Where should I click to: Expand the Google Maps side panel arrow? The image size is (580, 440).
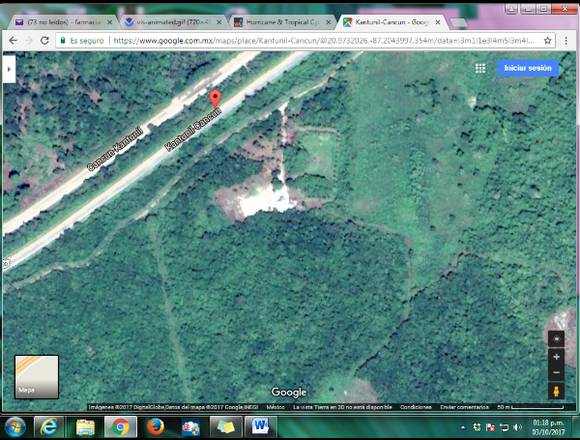click(x=9, y=69)
